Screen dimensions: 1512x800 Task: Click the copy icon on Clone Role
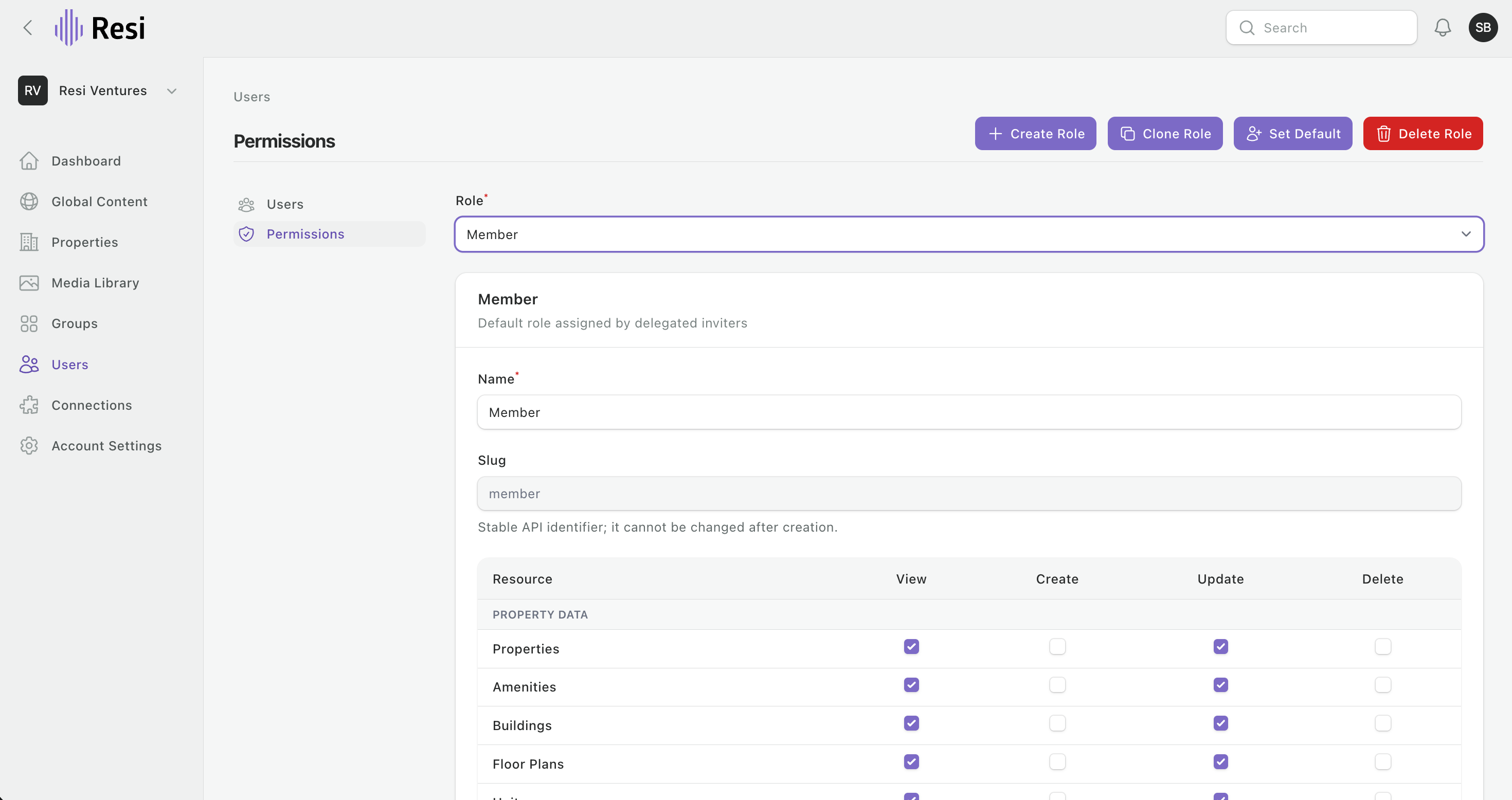[1127, 134]
